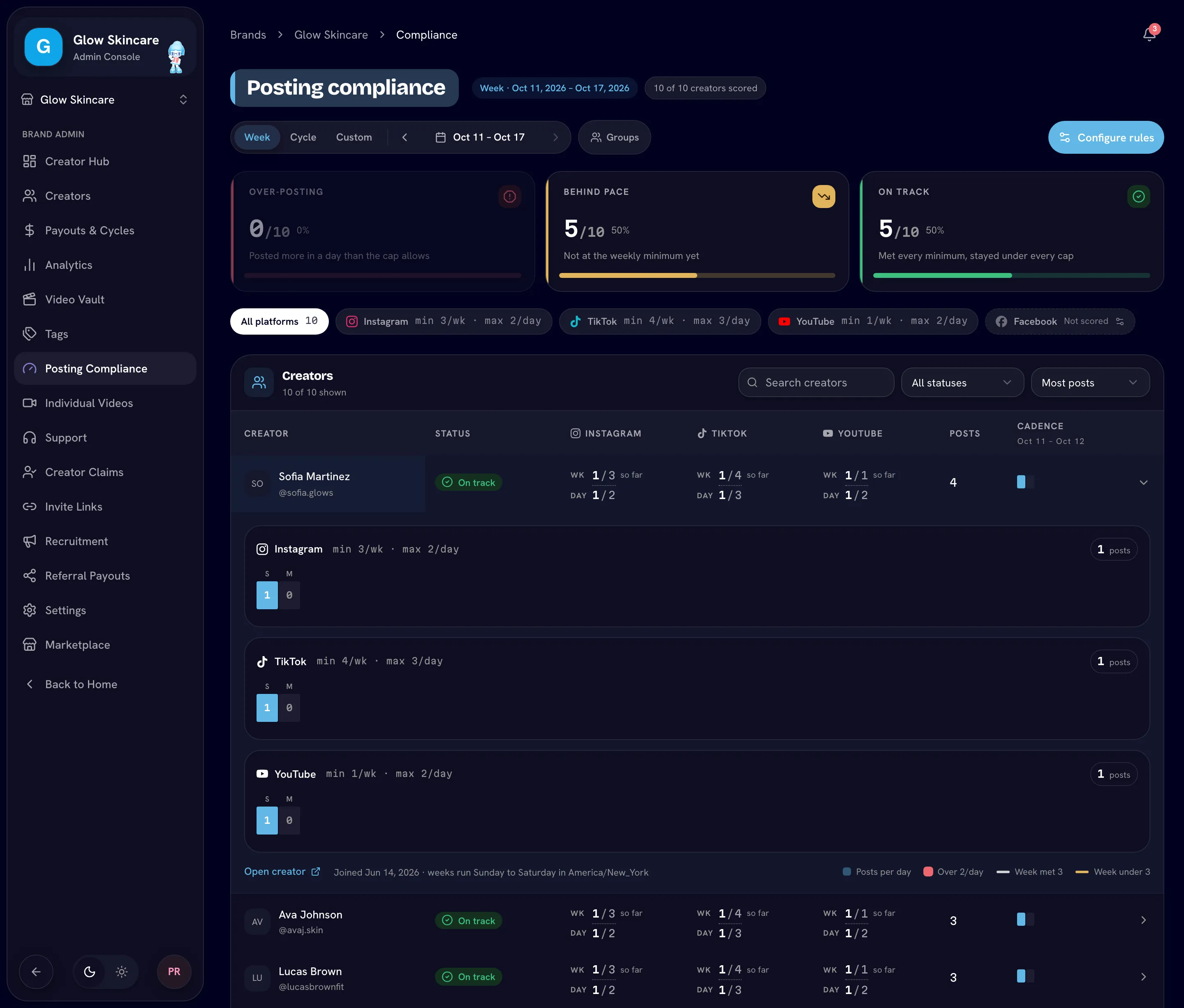Click the Search creators field
1184x1008 pixels.
(816, 382)
